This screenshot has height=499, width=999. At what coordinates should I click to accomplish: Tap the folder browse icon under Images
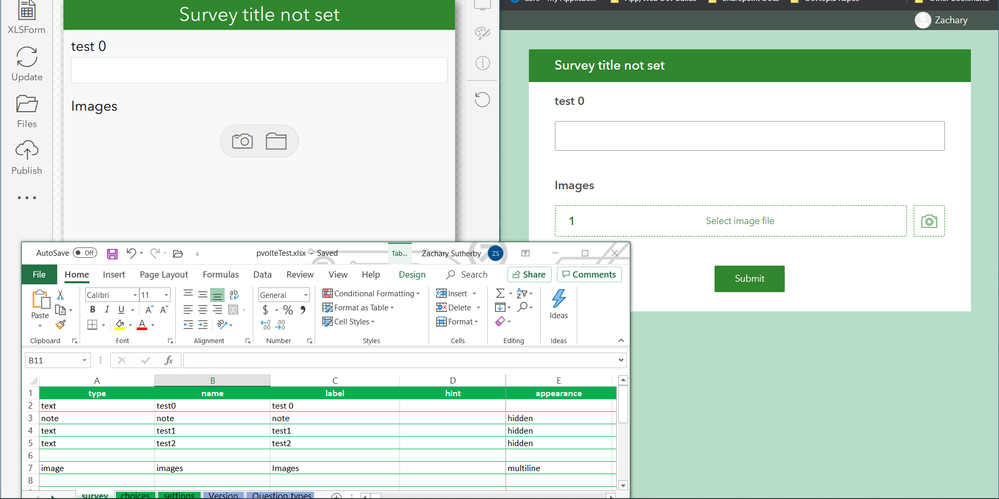coord(276,141)
